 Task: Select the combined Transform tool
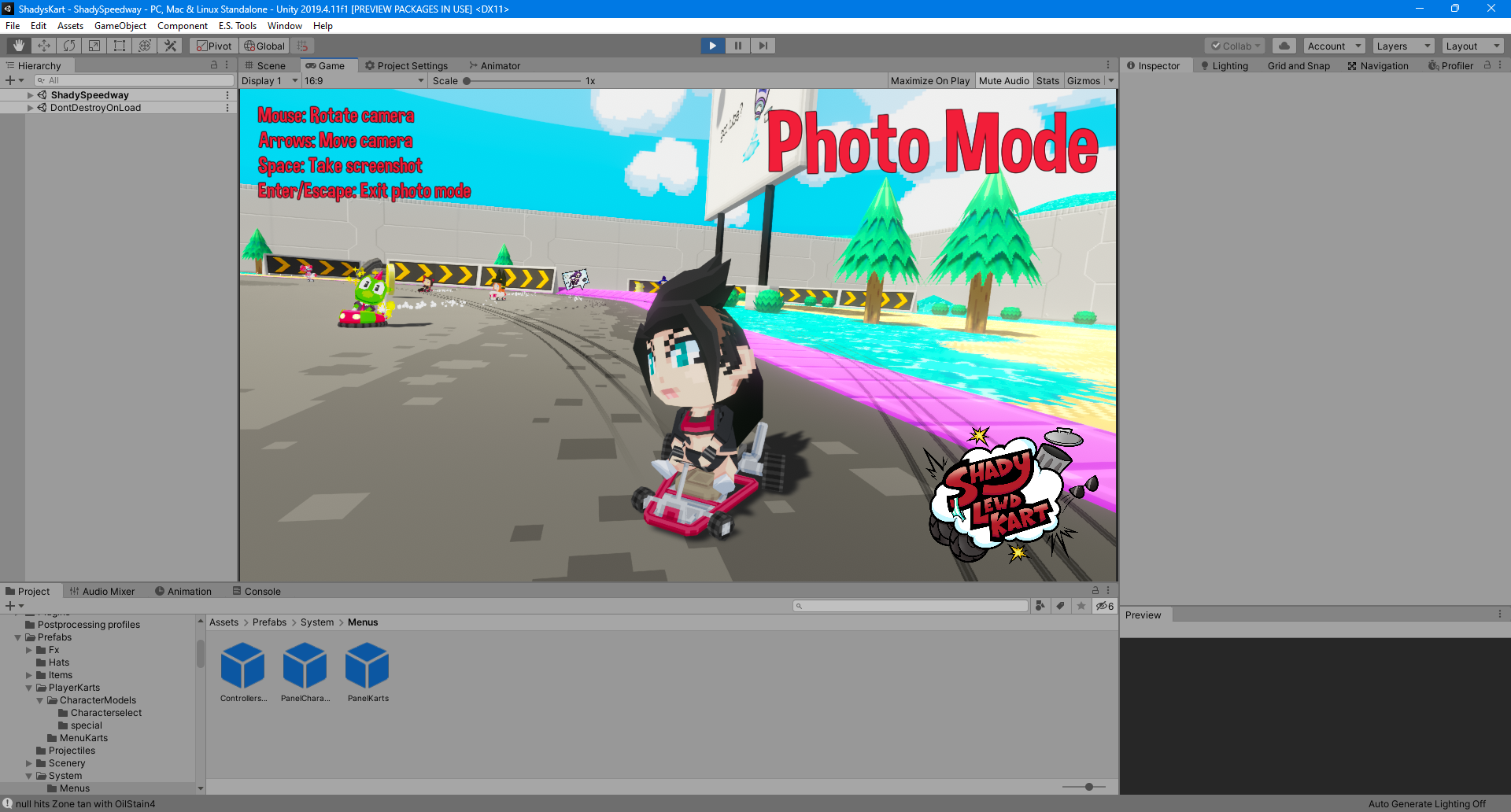click(x=145, y=46)
